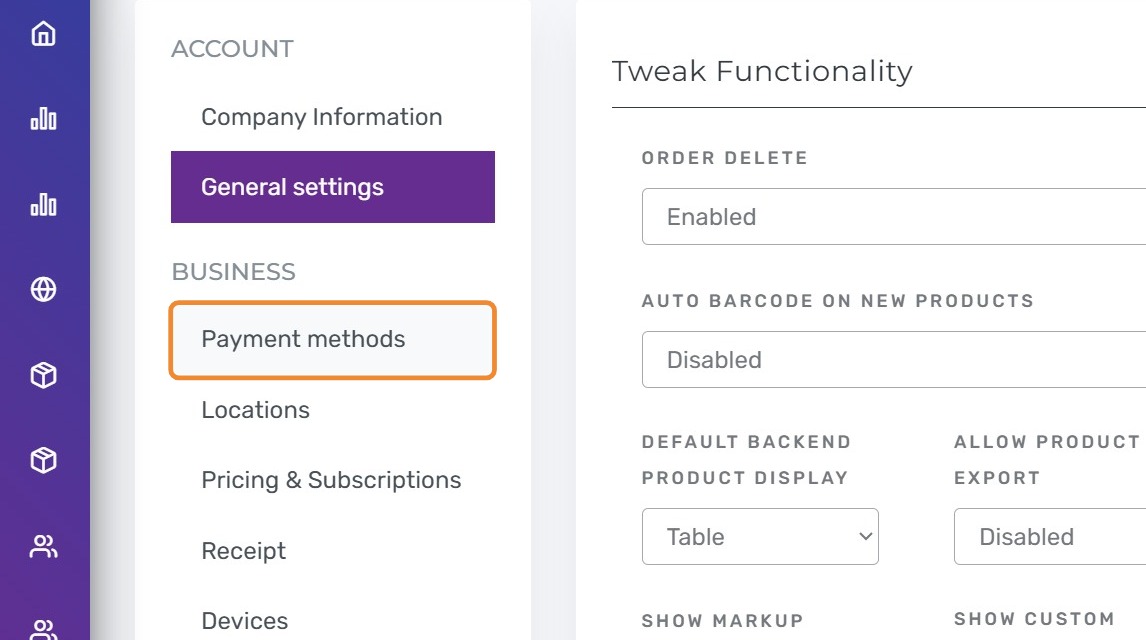Image resolution: width=1146 pixels, height=640 pixels.
Task: Open the Order Delete Enabled dropdown
Action: pyautogui.click(x=894, y=216)
